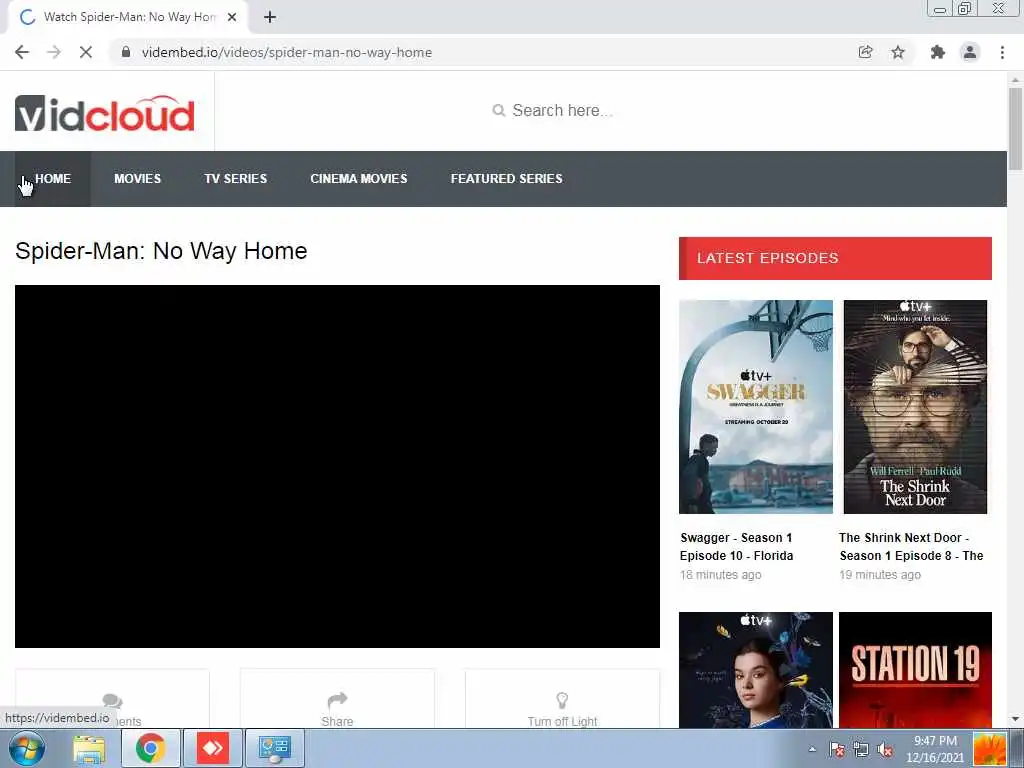Click the browser forward arrow
This screenshot has height=768, width=1024.
click(x=54, y=52)
